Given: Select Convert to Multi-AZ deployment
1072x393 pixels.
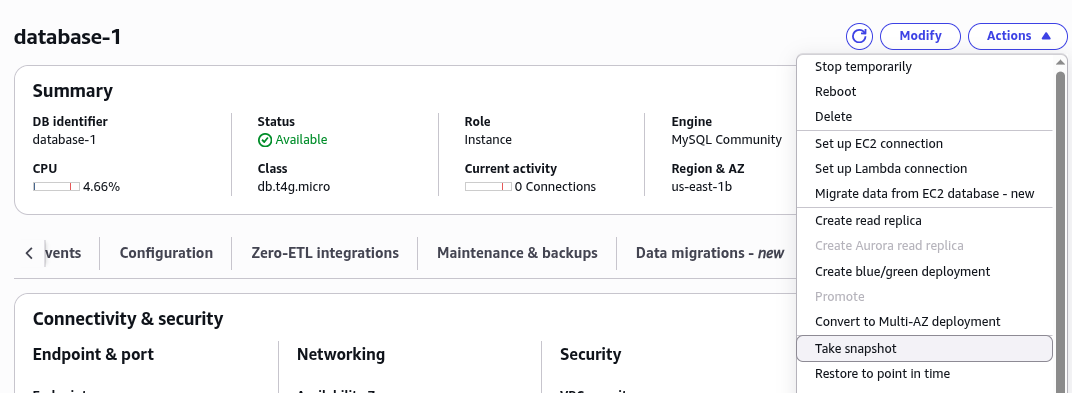Looking at the screenshot, I should (925, 322).
